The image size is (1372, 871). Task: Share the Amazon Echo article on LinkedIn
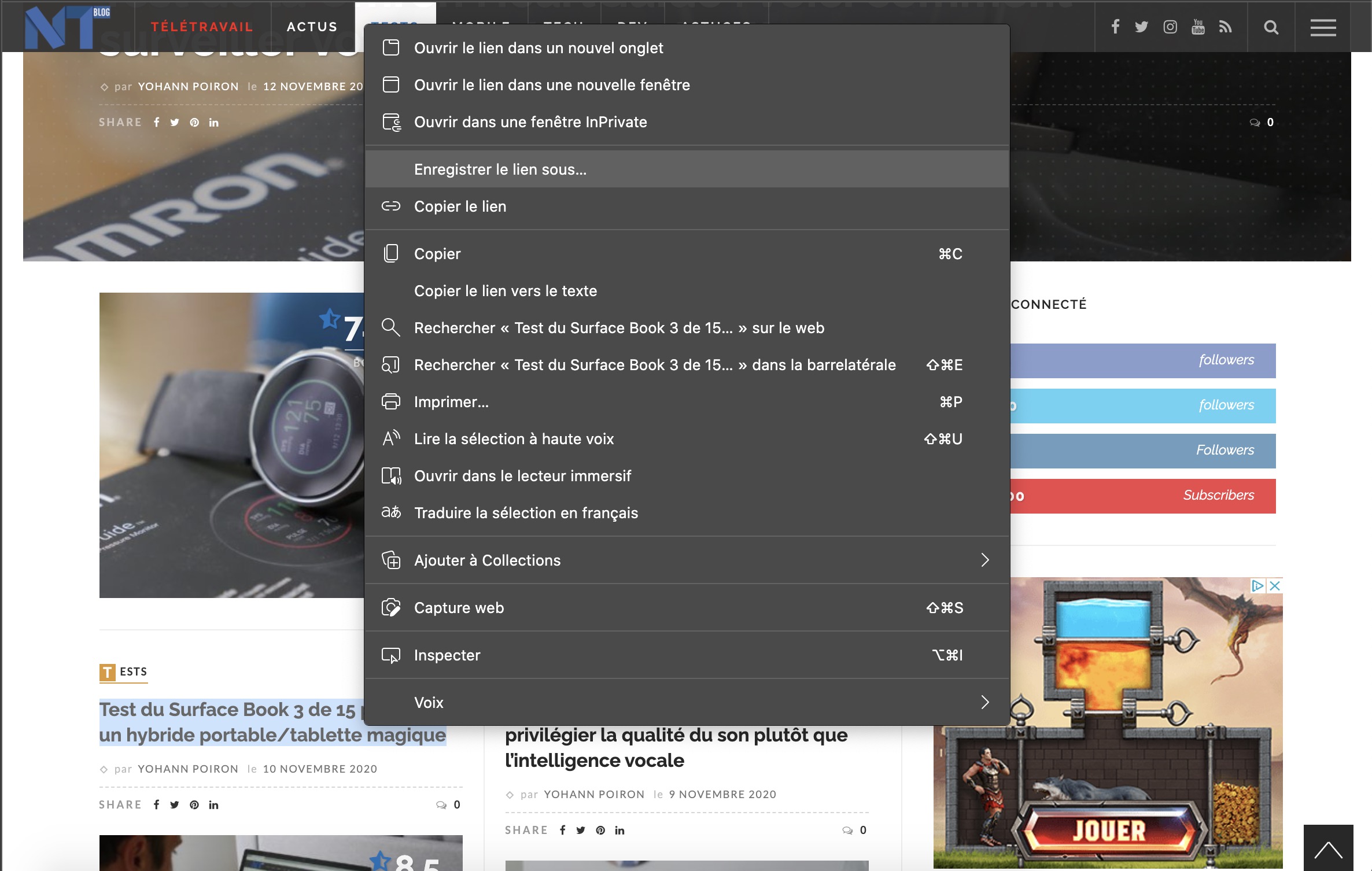(619, 829)
